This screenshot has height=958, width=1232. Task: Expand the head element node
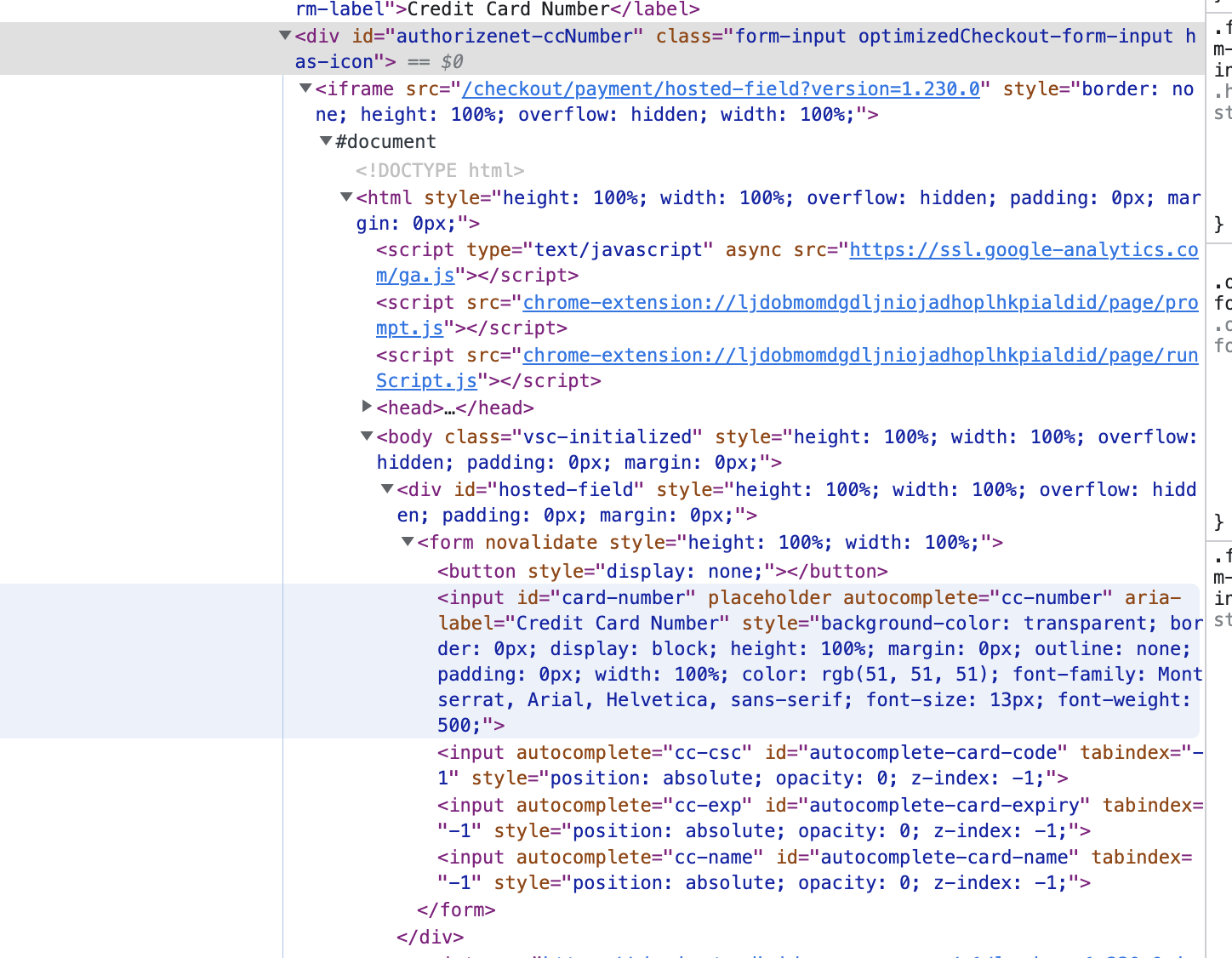(x=367, y=407)
